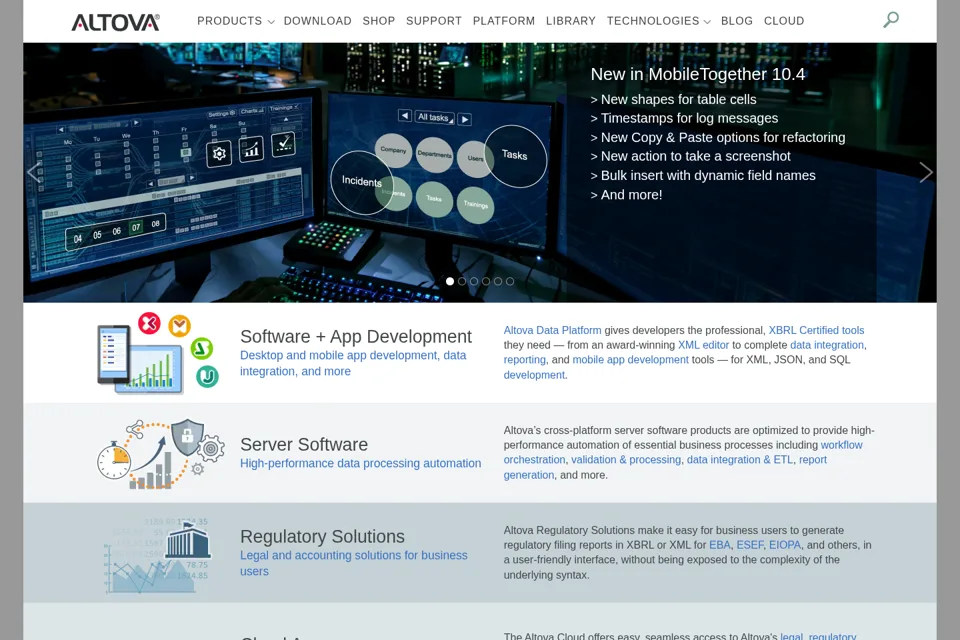Visit the Blog page

point(737,21)
